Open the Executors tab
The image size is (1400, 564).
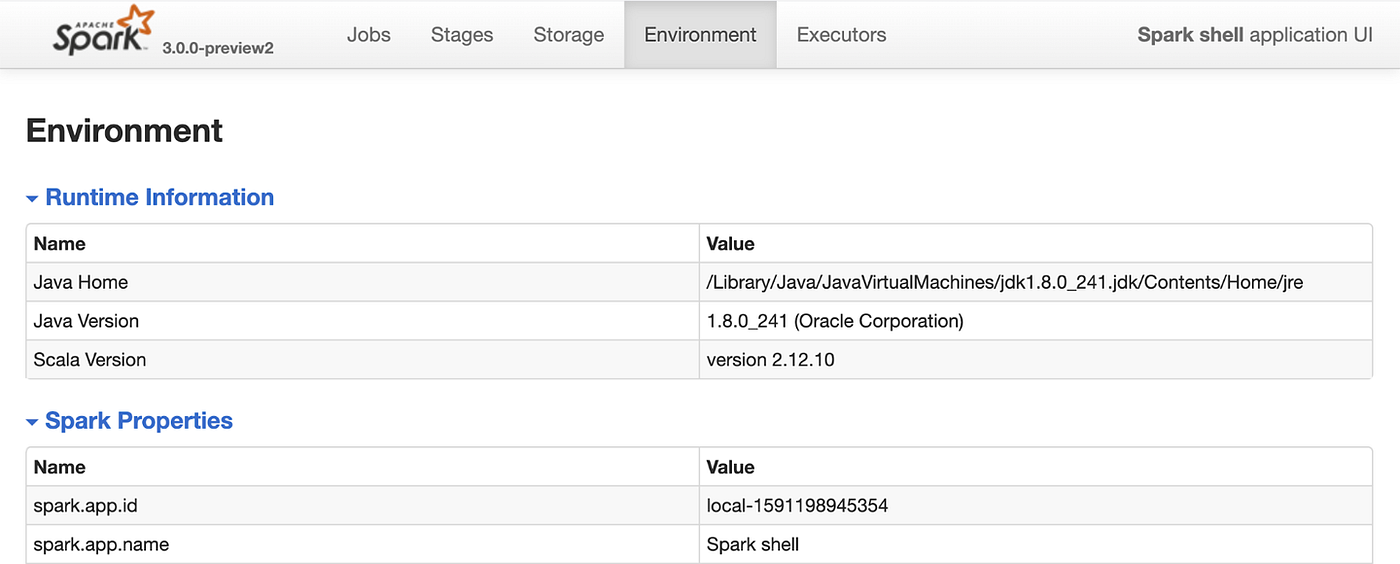[x=841, y=35]
